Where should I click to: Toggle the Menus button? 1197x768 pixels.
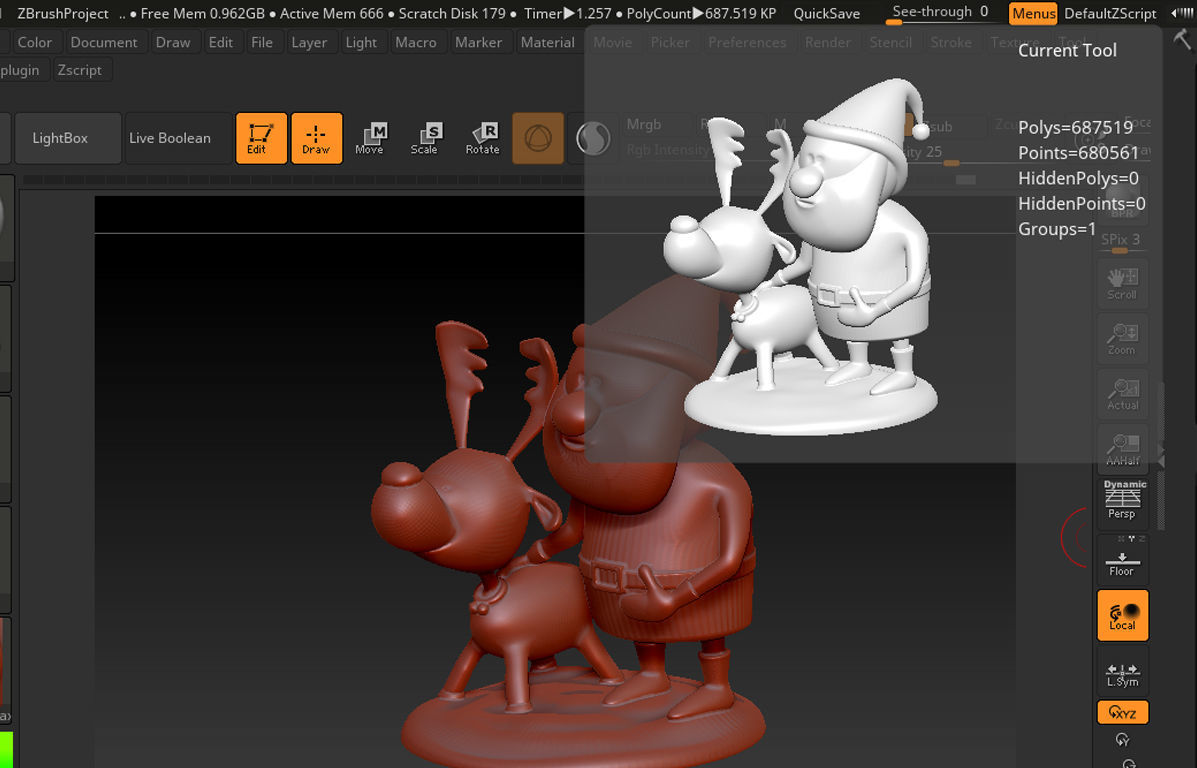pos(1034,13)
